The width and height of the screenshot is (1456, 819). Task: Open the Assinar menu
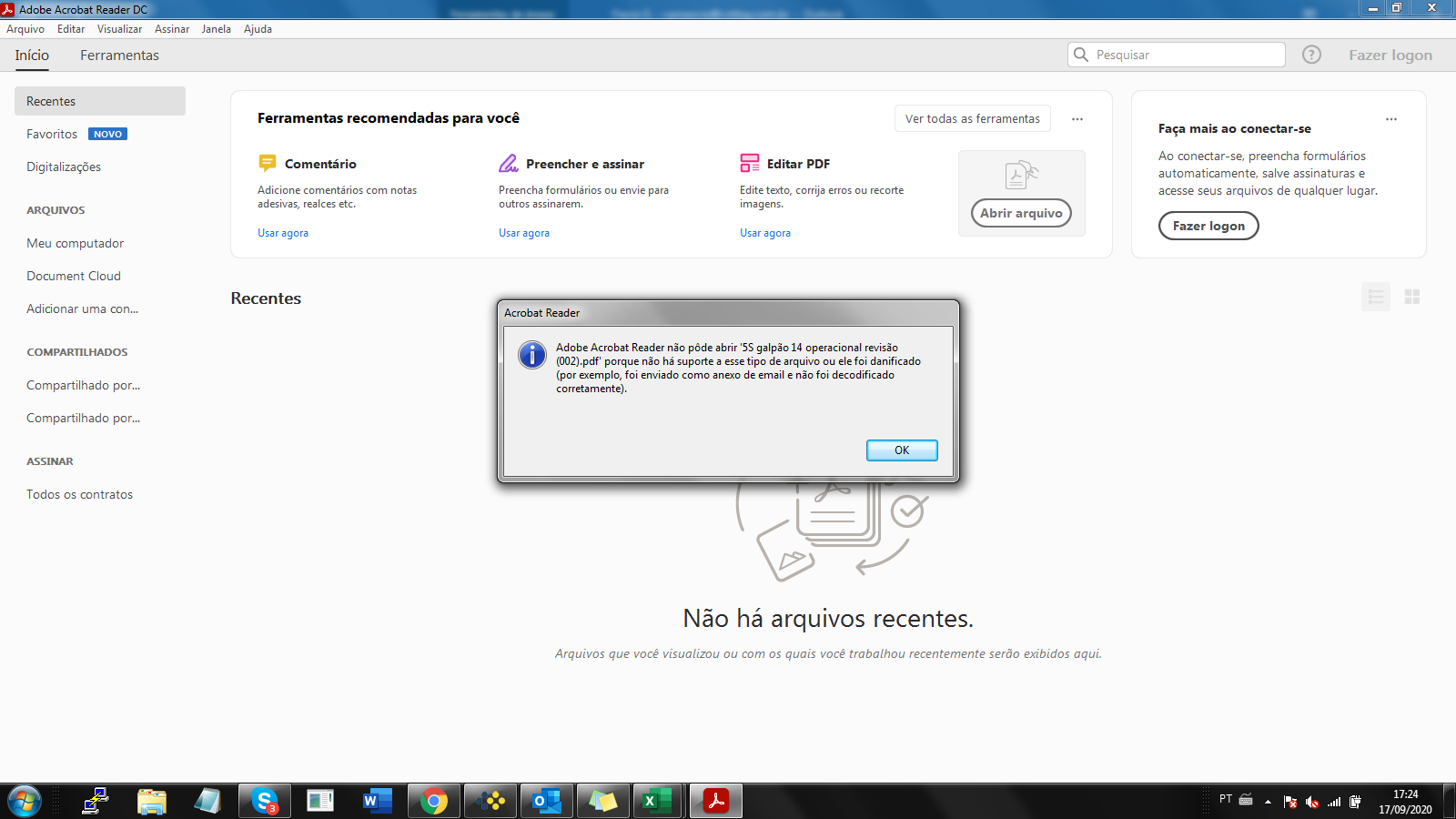(172, 29)
